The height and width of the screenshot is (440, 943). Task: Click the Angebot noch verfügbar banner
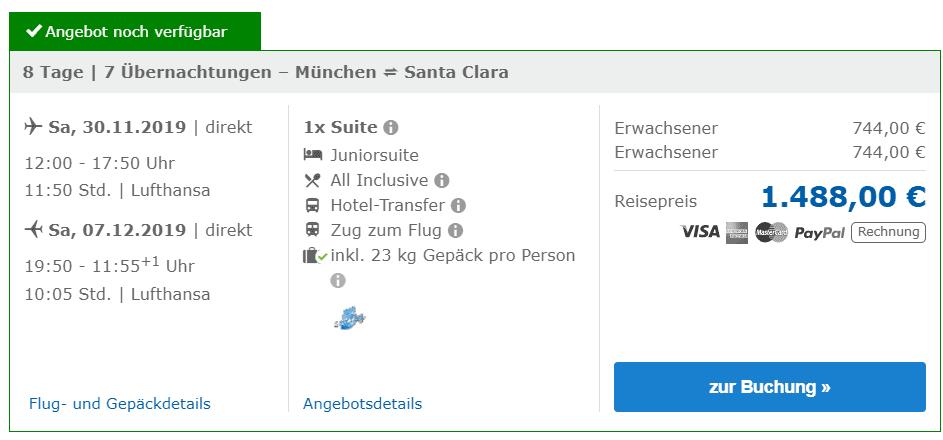pyautogui.click(x=135, y=32)
